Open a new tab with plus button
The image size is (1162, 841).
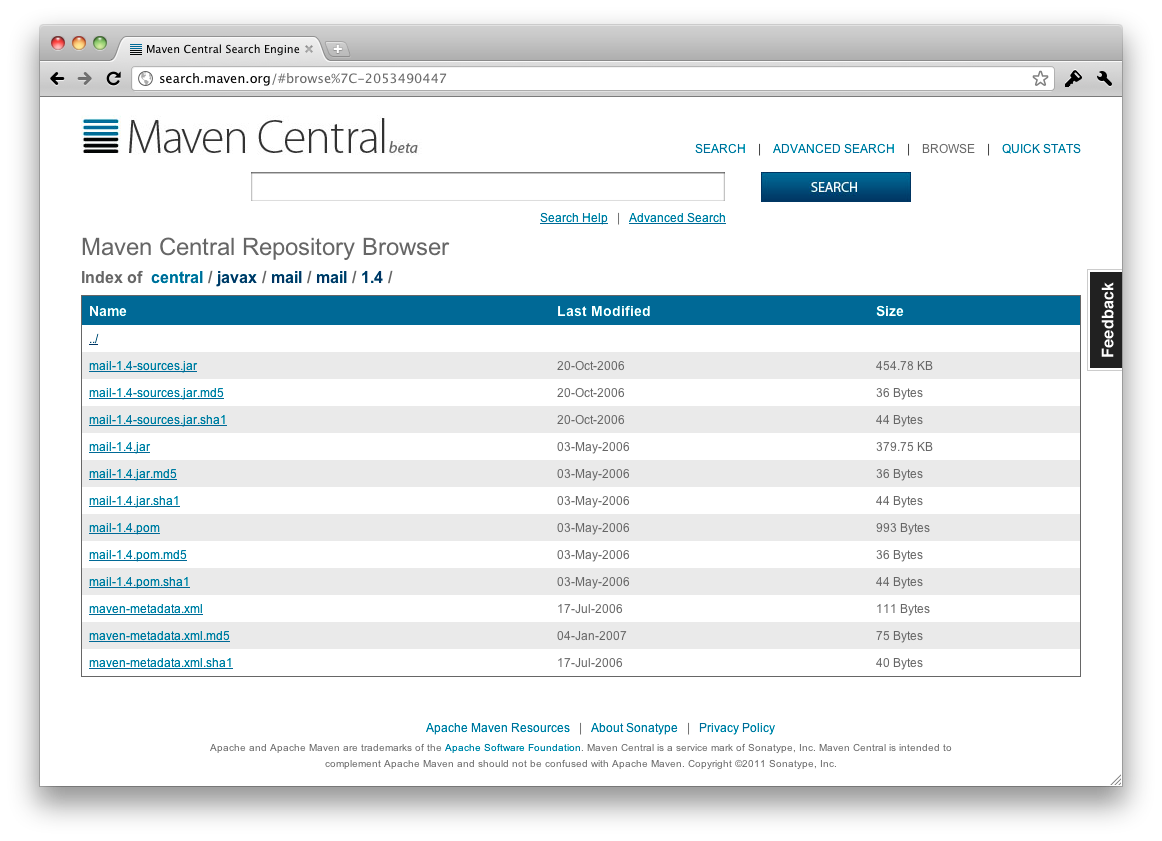click(337, 49)
